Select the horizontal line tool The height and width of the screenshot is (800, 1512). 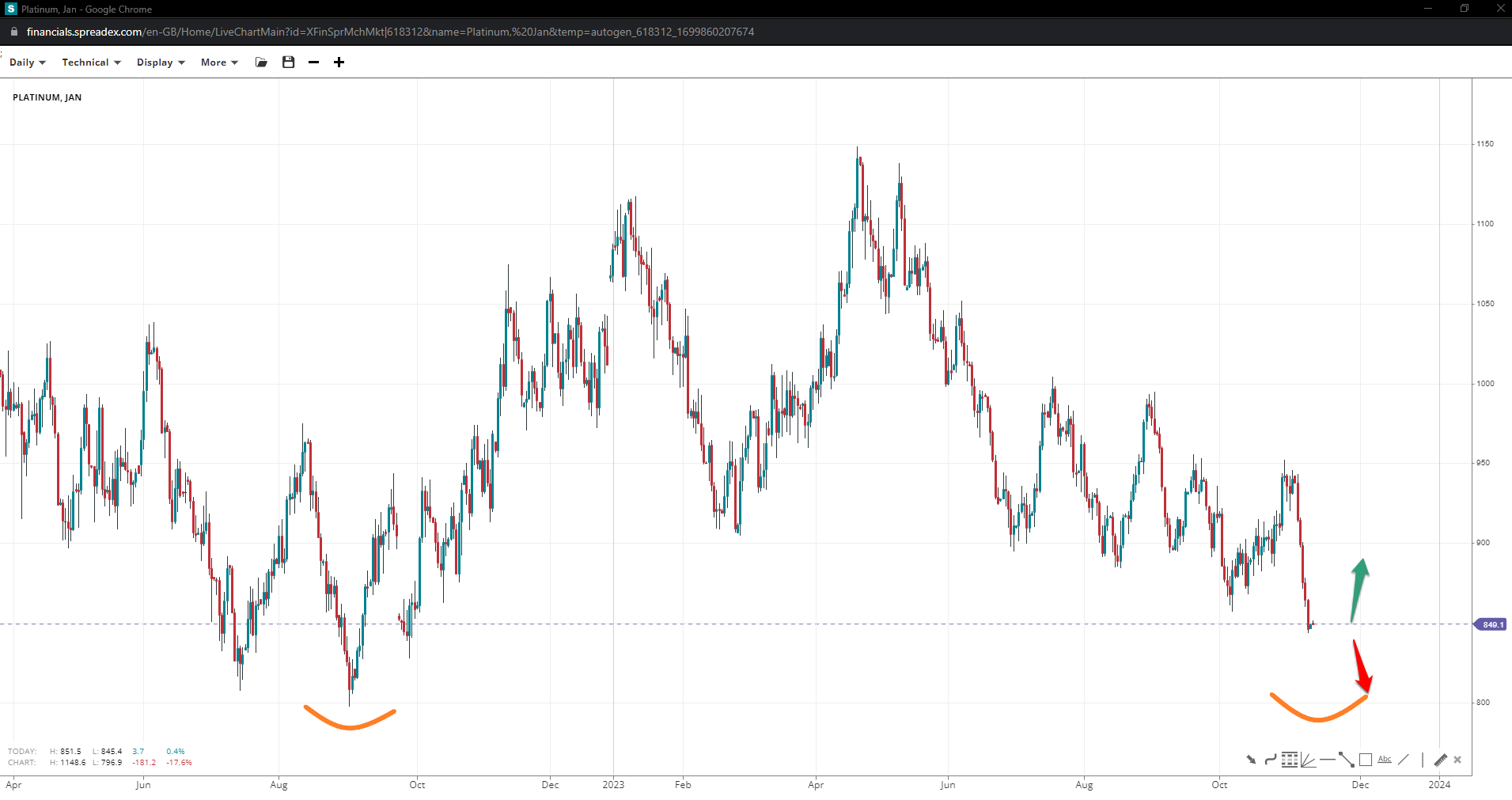coord(1327,760)
